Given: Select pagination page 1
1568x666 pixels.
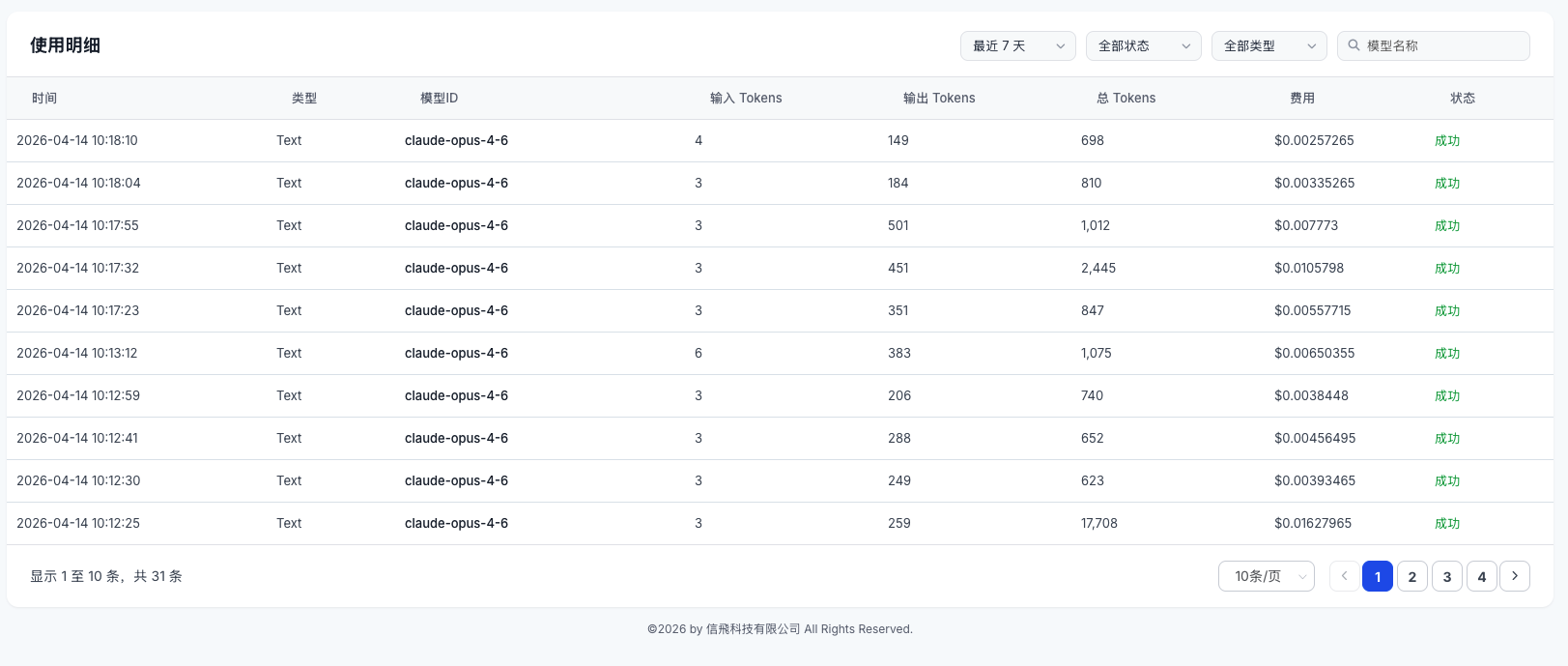Looking at the screenshot, I should coord(1378,576).
